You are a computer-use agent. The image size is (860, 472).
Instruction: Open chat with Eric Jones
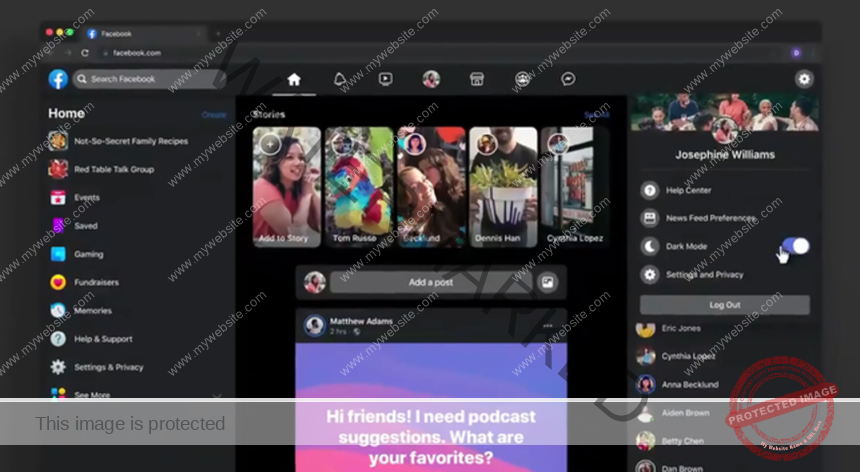pos(681,328)
